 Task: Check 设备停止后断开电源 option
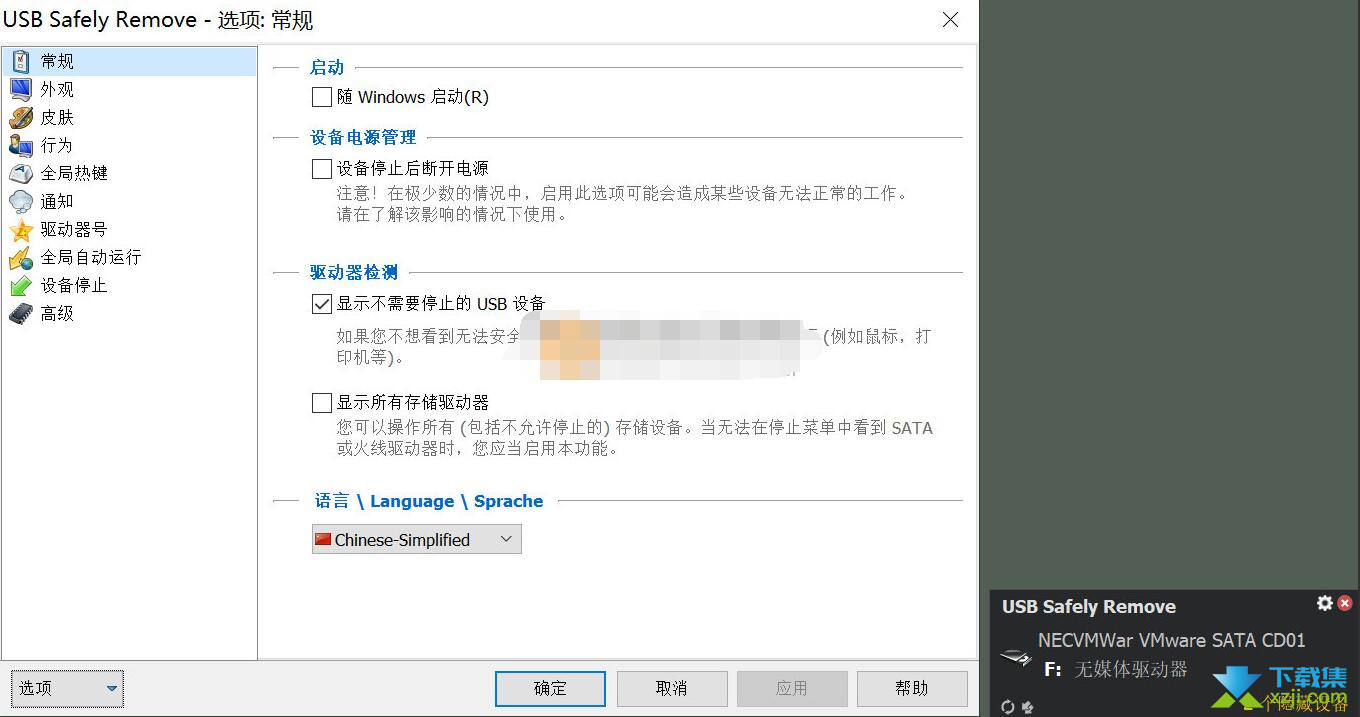(322, 168)
